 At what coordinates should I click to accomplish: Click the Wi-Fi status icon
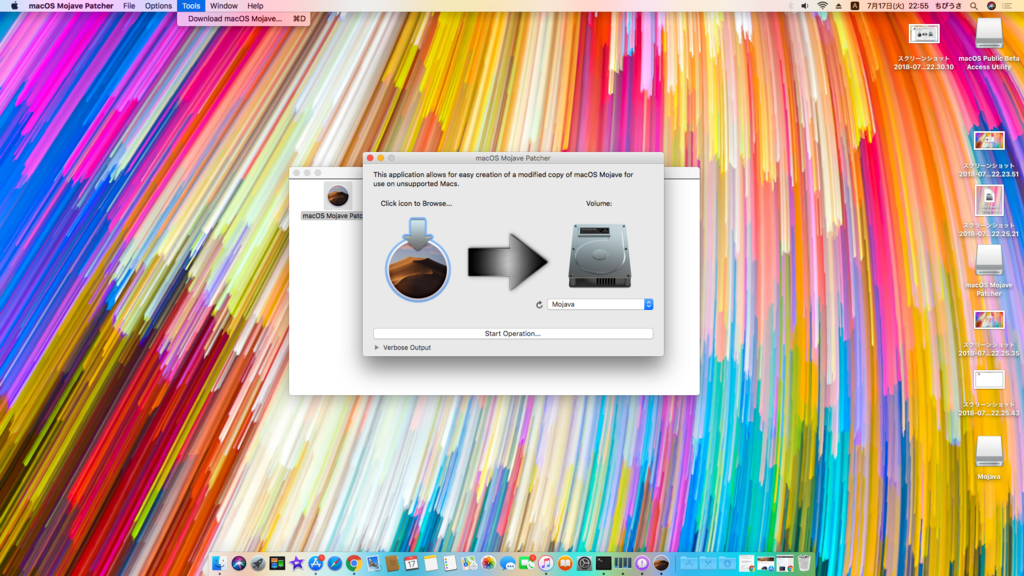tap(822, 6)
